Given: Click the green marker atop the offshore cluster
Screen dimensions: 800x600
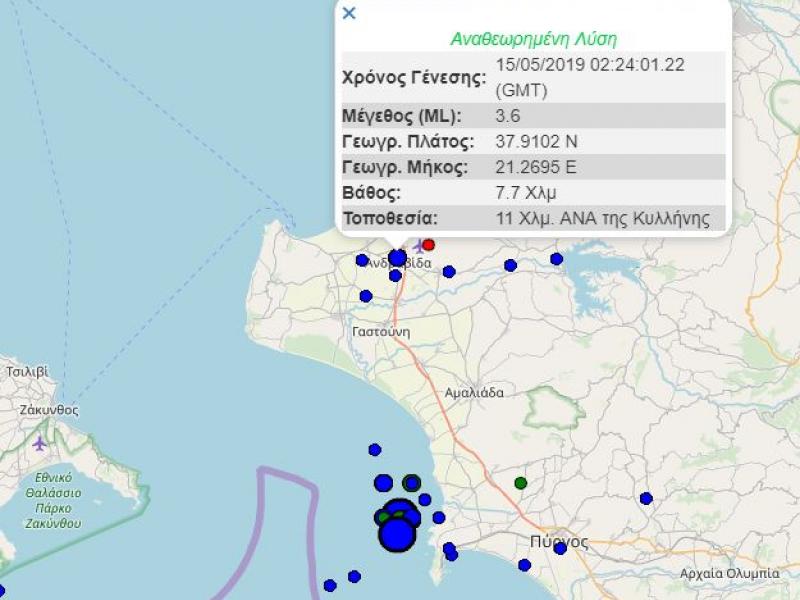Looking at the screenshot, I should [399, 512].
